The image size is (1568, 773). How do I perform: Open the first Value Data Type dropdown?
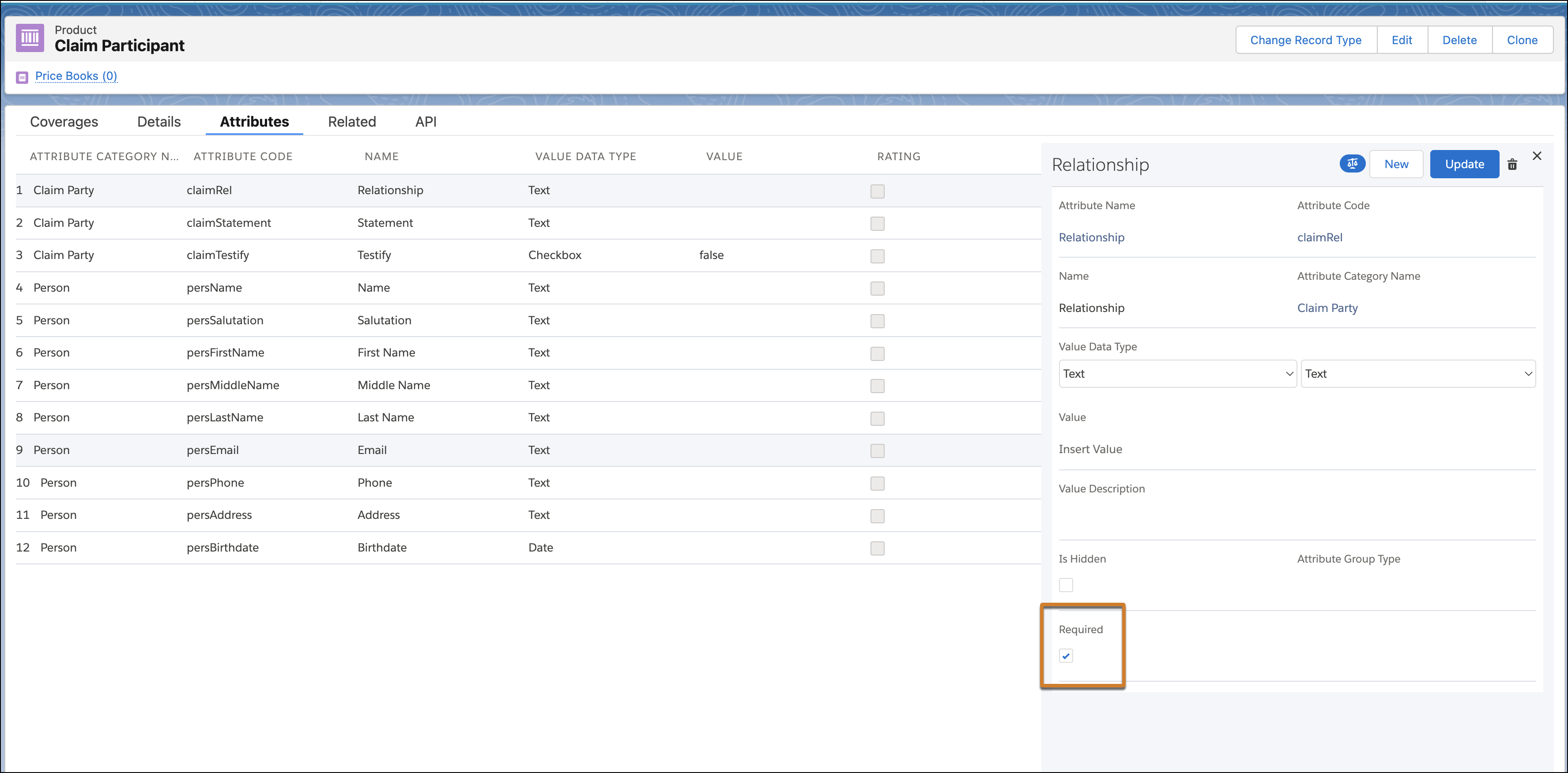pyautogui.click(x=1177, y=374)
